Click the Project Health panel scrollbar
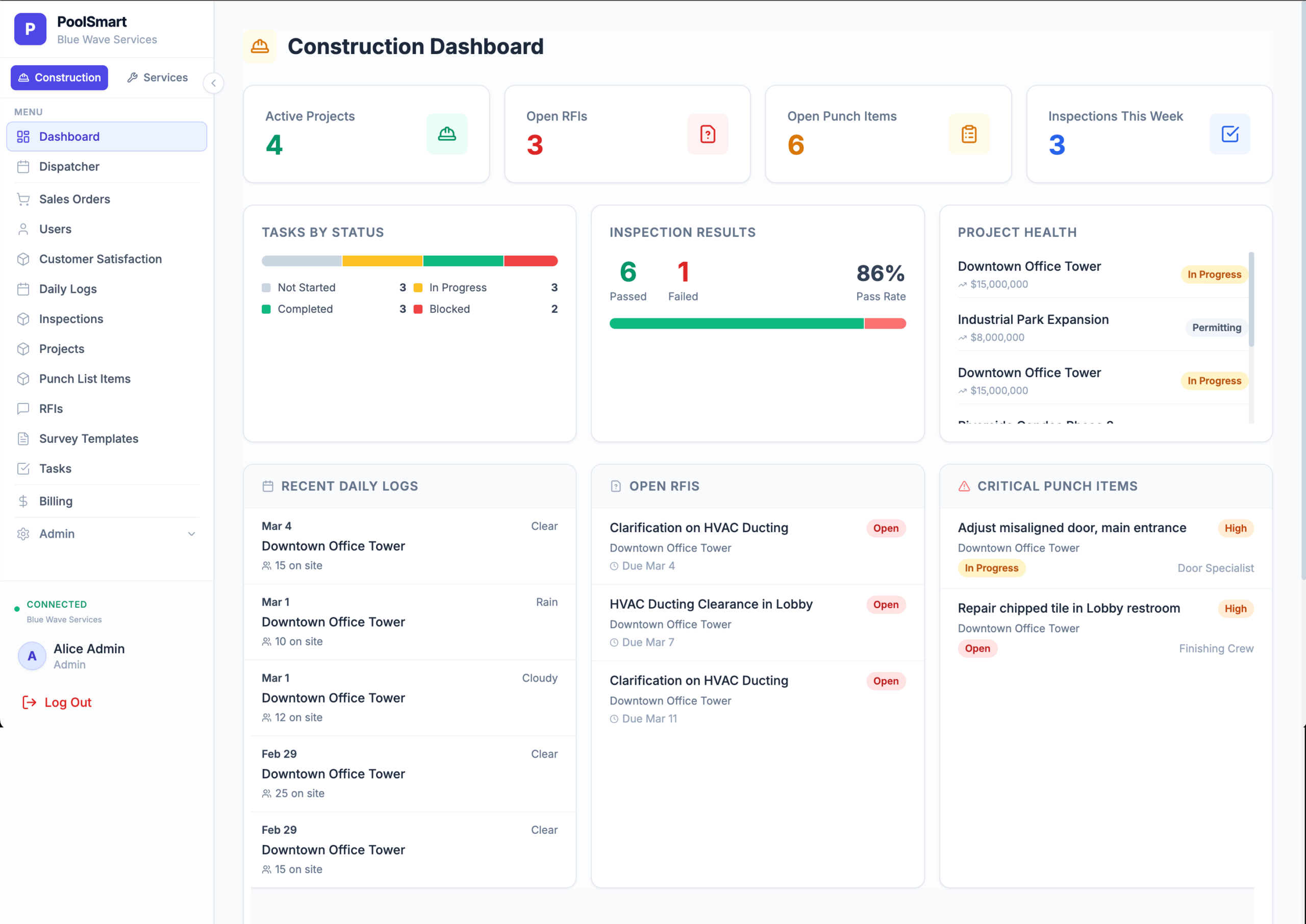This screenshot has width=1306, height=924. (1251, 299)
